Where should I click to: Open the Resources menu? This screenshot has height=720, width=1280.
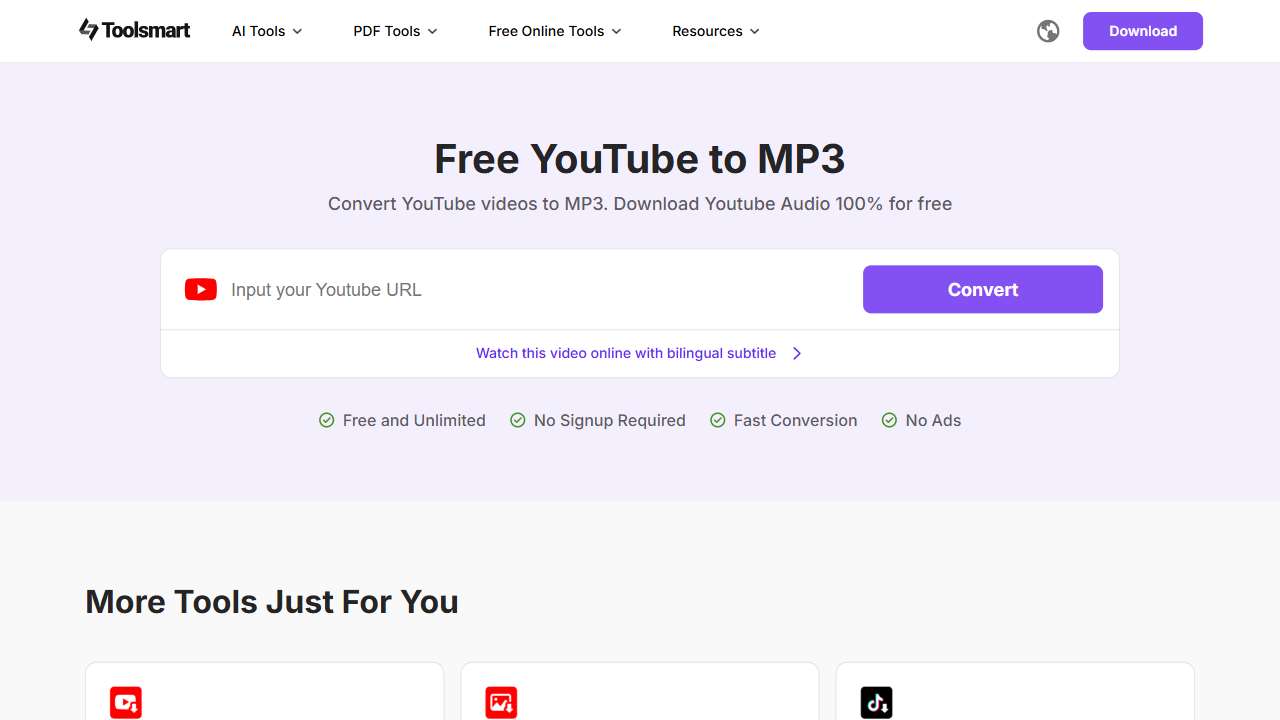pos(714,31)
